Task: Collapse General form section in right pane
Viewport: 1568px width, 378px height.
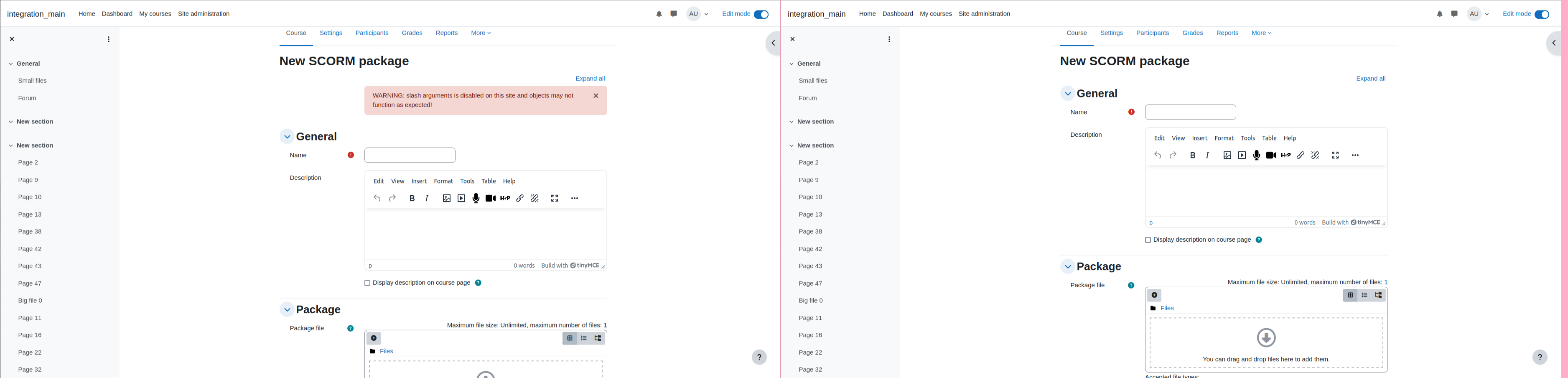Action: pos(1068,94)
